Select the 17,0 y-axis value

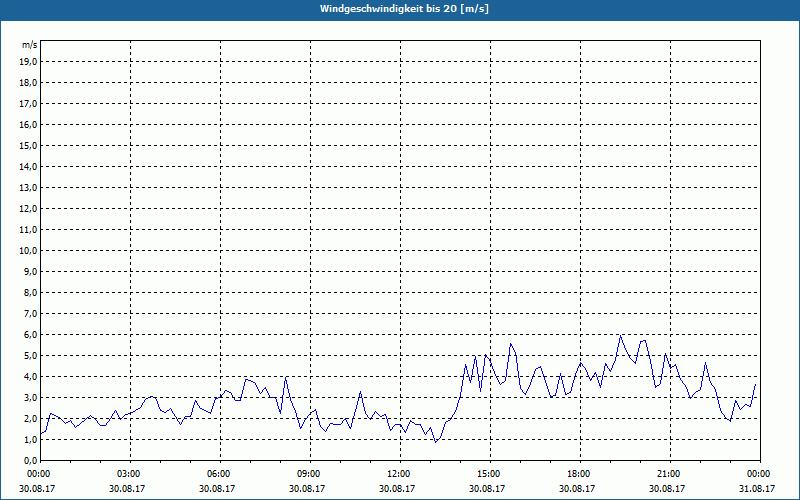click(x=29, y=104)
